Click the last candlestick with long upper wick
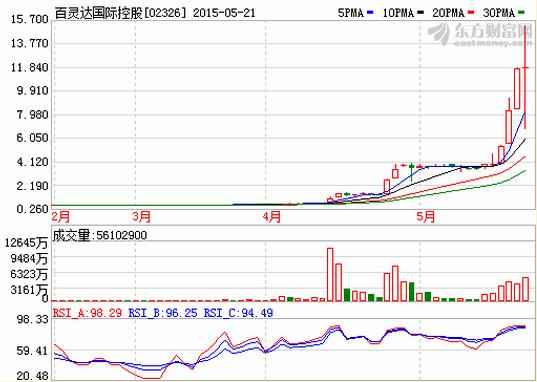 525,77
